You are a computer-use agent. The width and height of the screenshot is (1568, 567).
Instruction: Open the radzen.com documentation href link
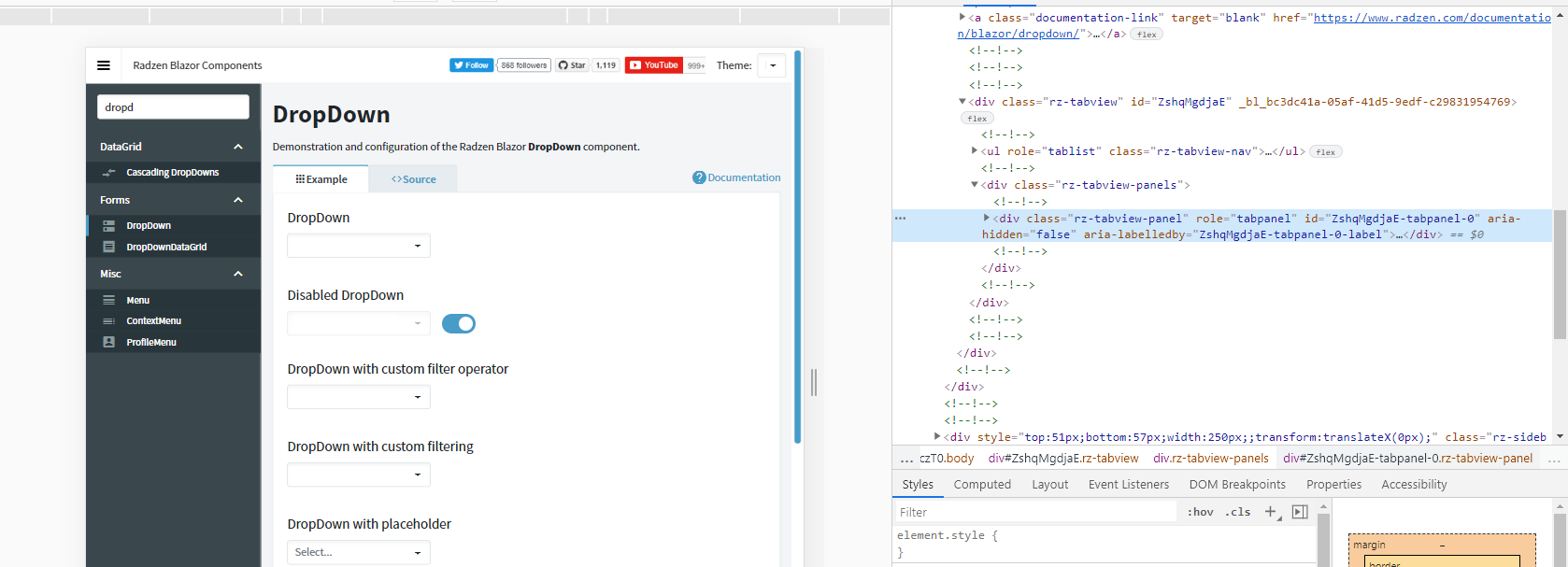point(1253,25)
